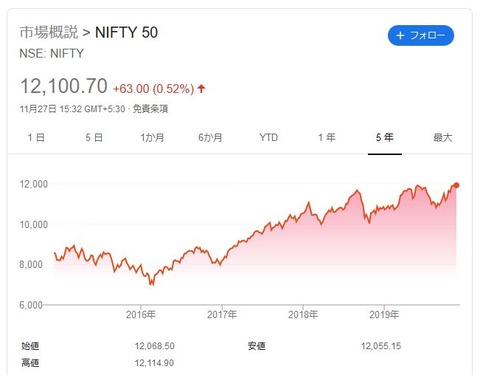Select the 5年 chart tab

(385, 137)
